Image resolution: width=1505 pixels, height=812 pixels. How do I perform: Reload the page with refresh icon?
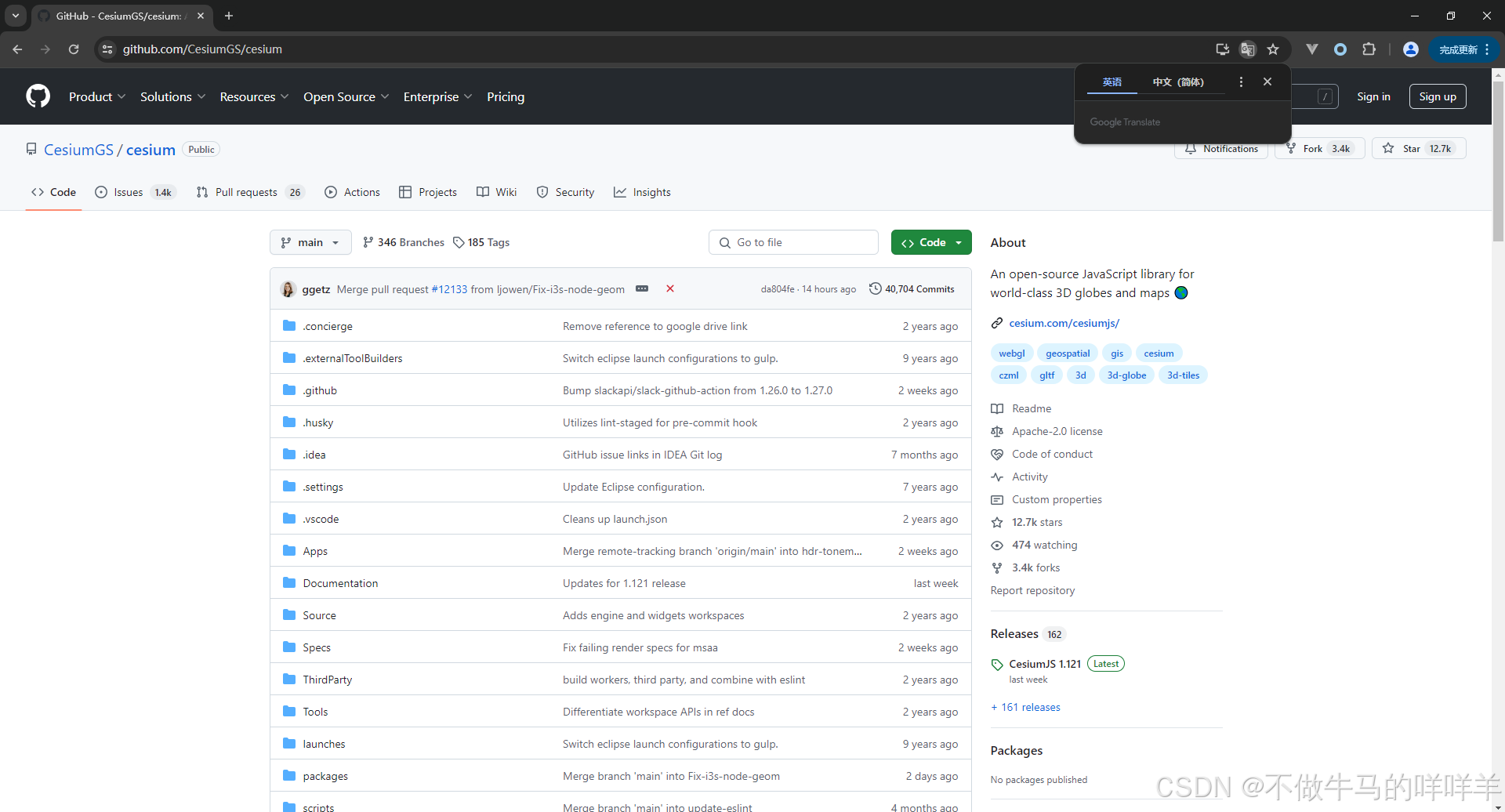pos(74,49)
